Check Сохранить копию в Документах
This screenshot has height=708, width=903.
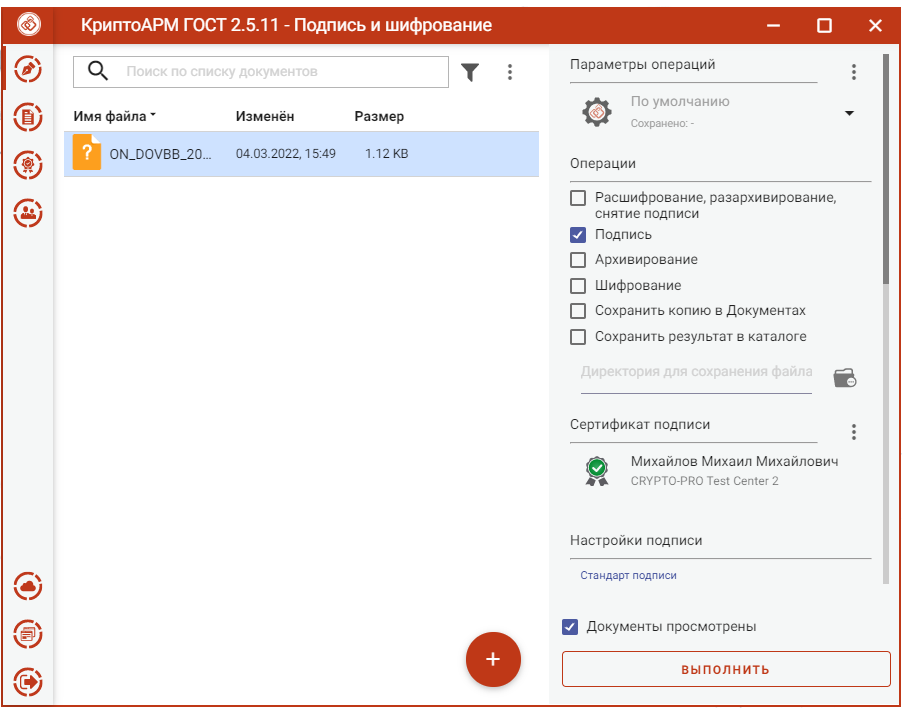pos(578,311)
